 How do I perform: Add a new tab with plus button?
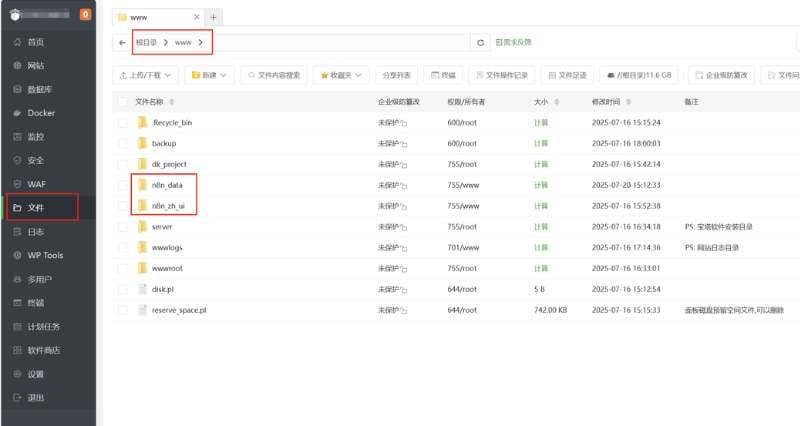(213, 17)
